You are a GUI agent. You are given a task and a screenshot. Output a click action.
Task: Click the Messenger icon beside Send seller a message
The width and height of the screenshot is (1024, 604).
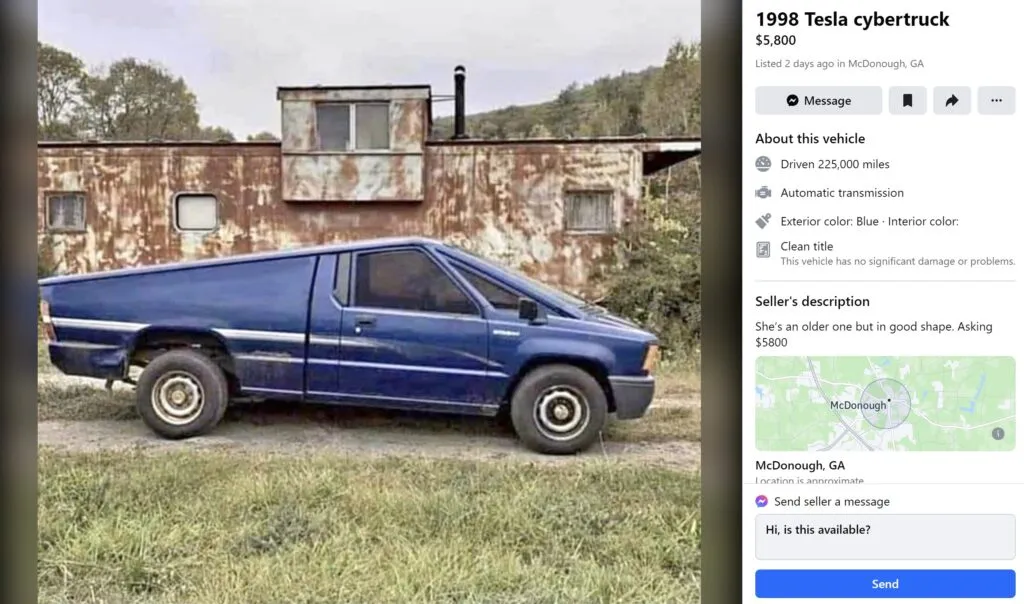pyautogui.click(x=761, y=501)
